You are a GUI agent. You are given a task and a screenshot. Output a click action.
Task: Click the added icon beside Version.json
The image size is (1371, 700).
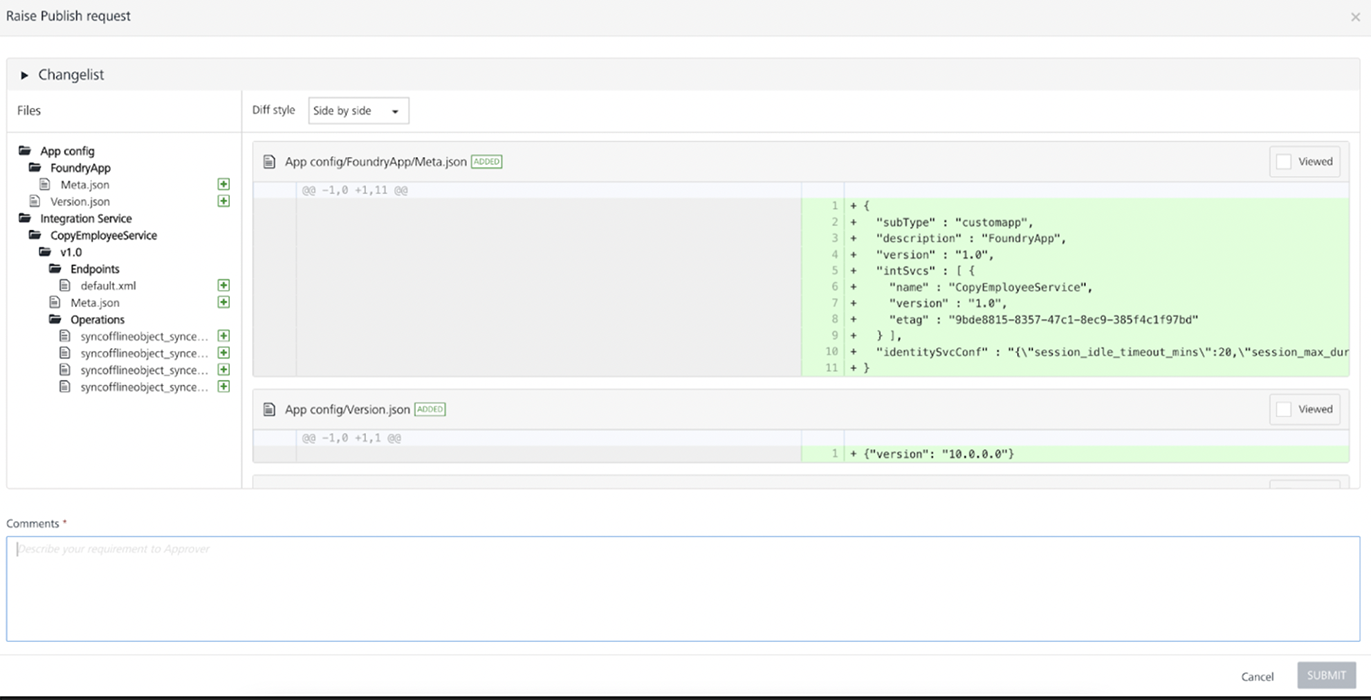(224, 201)
